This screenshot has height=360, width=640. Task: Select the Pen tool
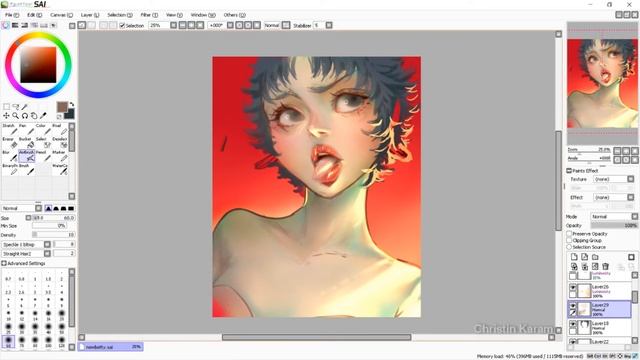click(x=27, y=129)
